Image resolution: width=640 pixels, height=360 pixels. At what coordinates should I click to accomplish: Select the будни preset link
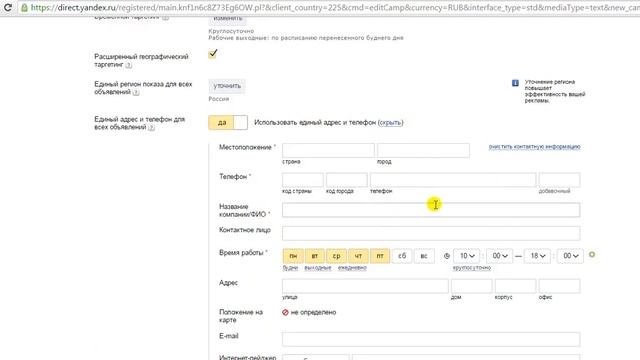290,268
